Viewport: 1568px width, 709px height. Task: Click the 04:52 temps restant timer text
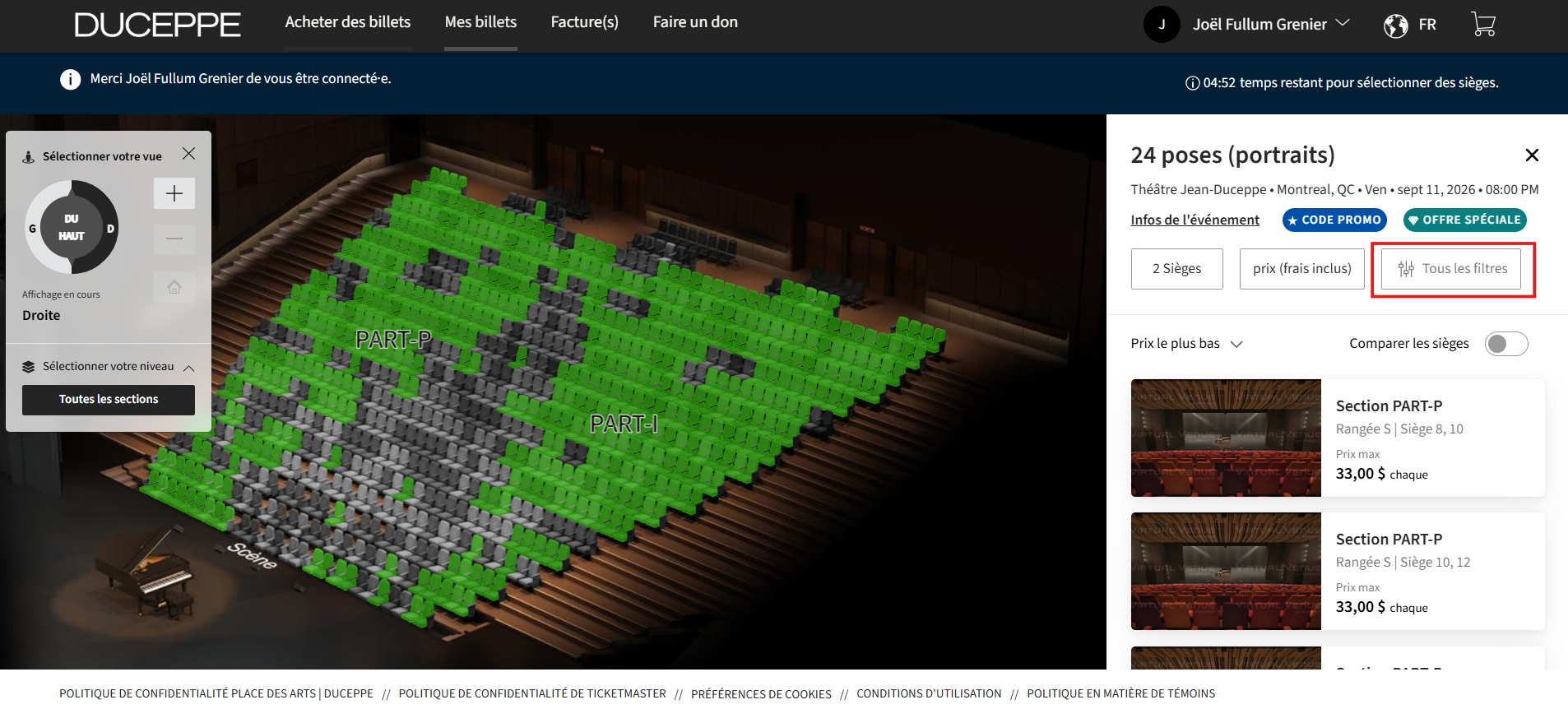[1351, 83]
